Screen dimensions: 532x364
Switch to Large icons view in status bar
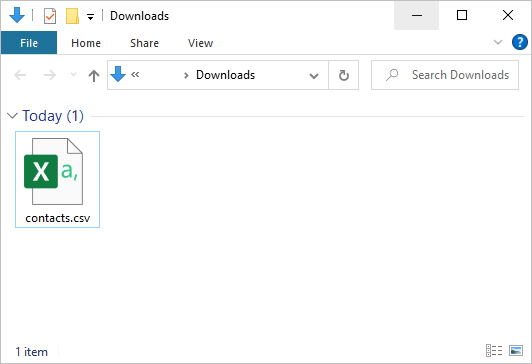516,350
